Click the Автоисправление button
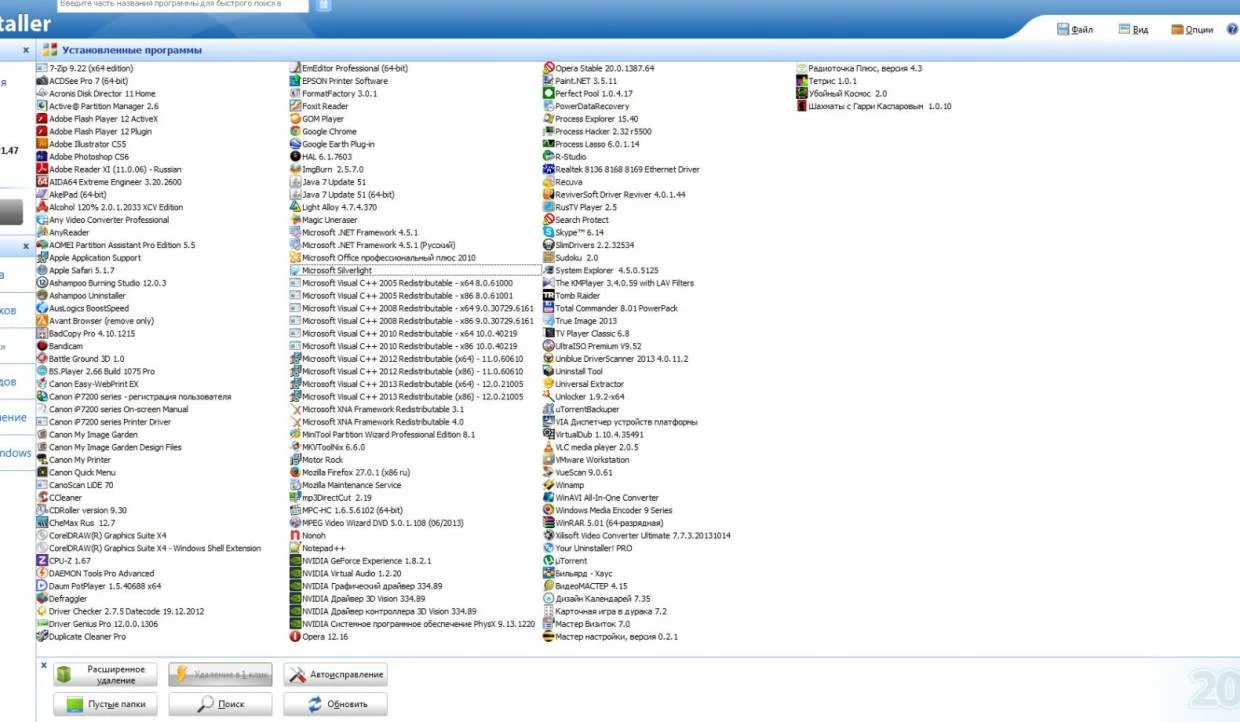Image resolution: width=1240 pixels, height=722 pixels. point(335,675)
